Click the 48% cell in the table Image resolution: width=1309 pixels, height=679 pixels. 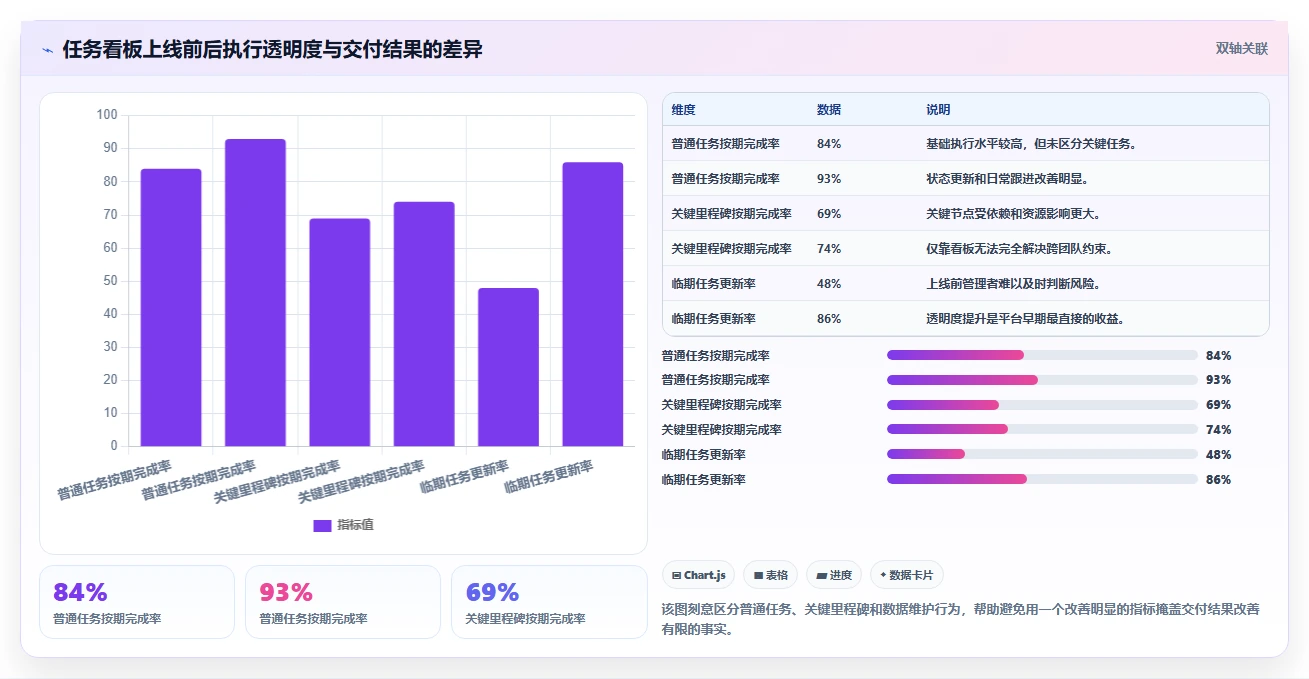click(x=829, y=284)
